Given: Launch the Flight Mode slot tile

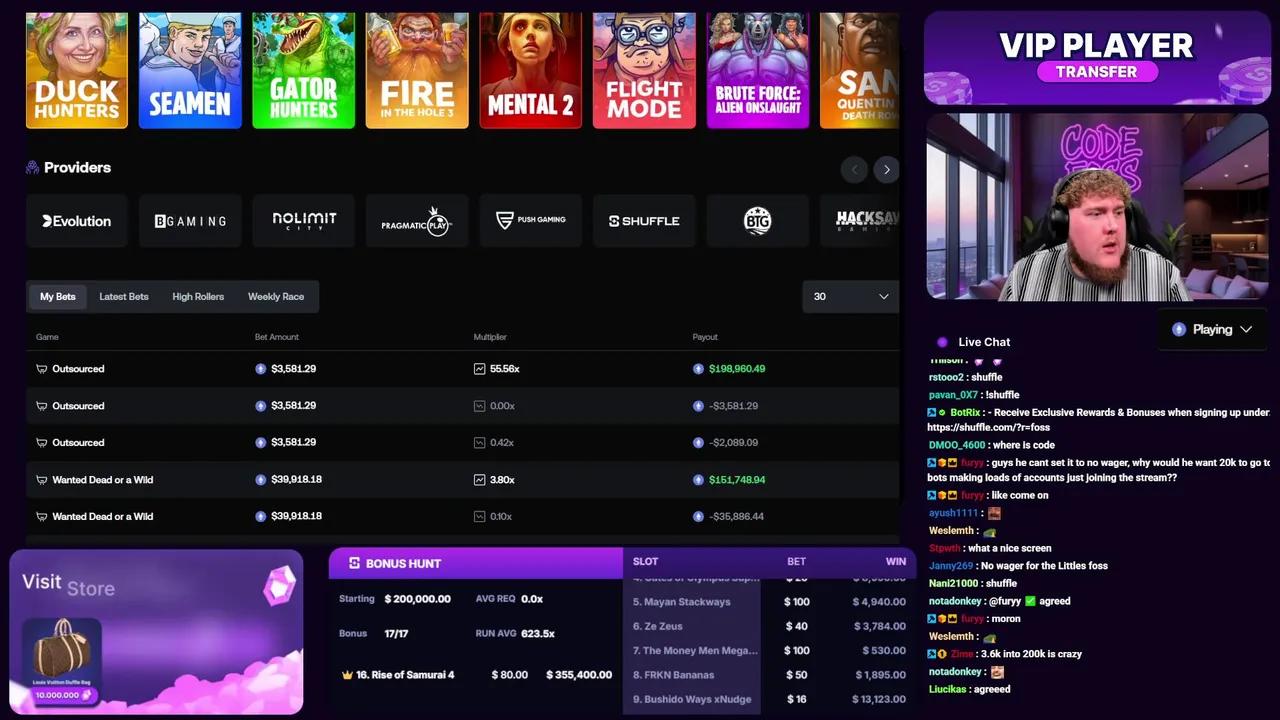Looking at the screenshot, I should pyautogui.click(x=644, y=70).
